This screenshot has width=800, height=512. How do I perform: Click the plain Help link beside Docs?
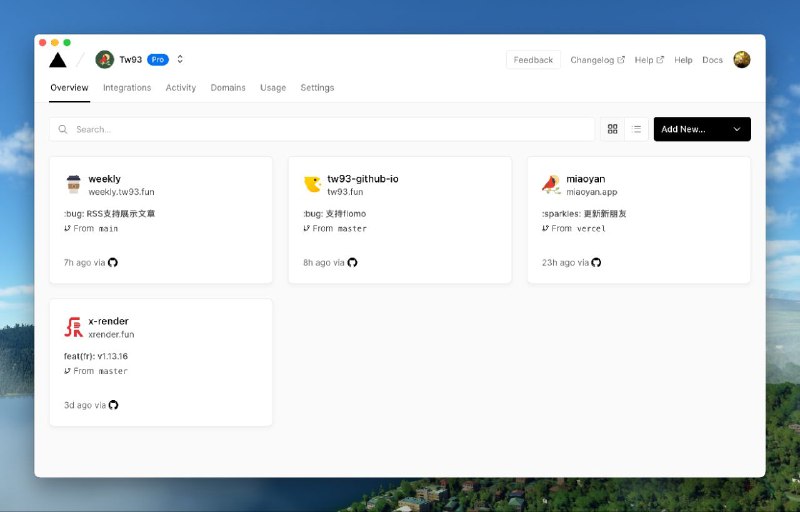tap(683, 60)
